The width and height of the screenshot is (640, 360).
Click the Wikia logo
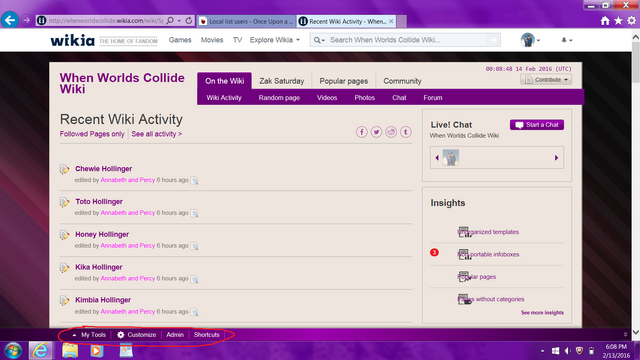[x=72, y=40]
